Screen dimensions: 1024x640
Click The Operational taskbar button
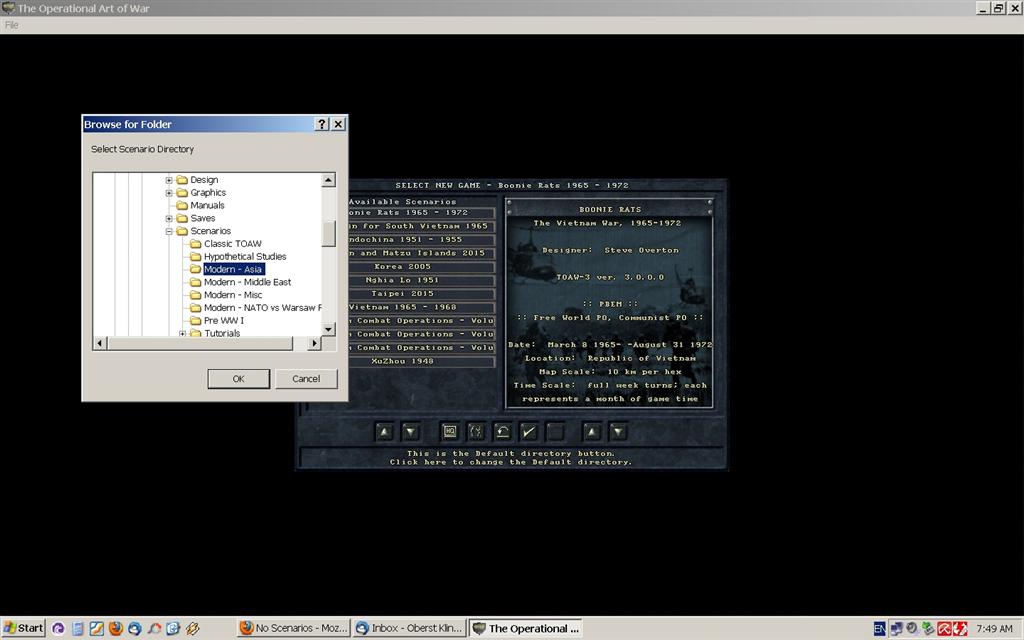pyautogui.click(x=526, y=628)
